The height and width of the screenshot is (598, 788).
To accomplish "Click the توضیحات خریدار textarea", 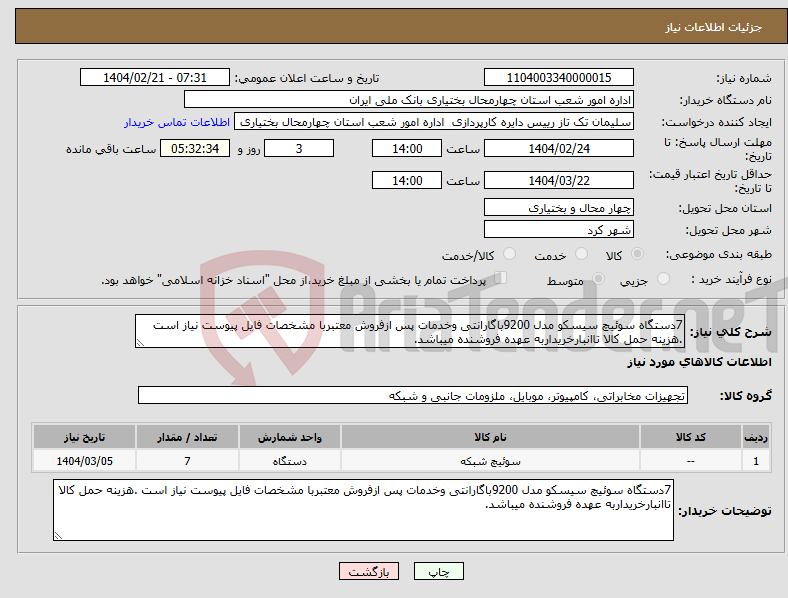I will (x=363, y=510).
